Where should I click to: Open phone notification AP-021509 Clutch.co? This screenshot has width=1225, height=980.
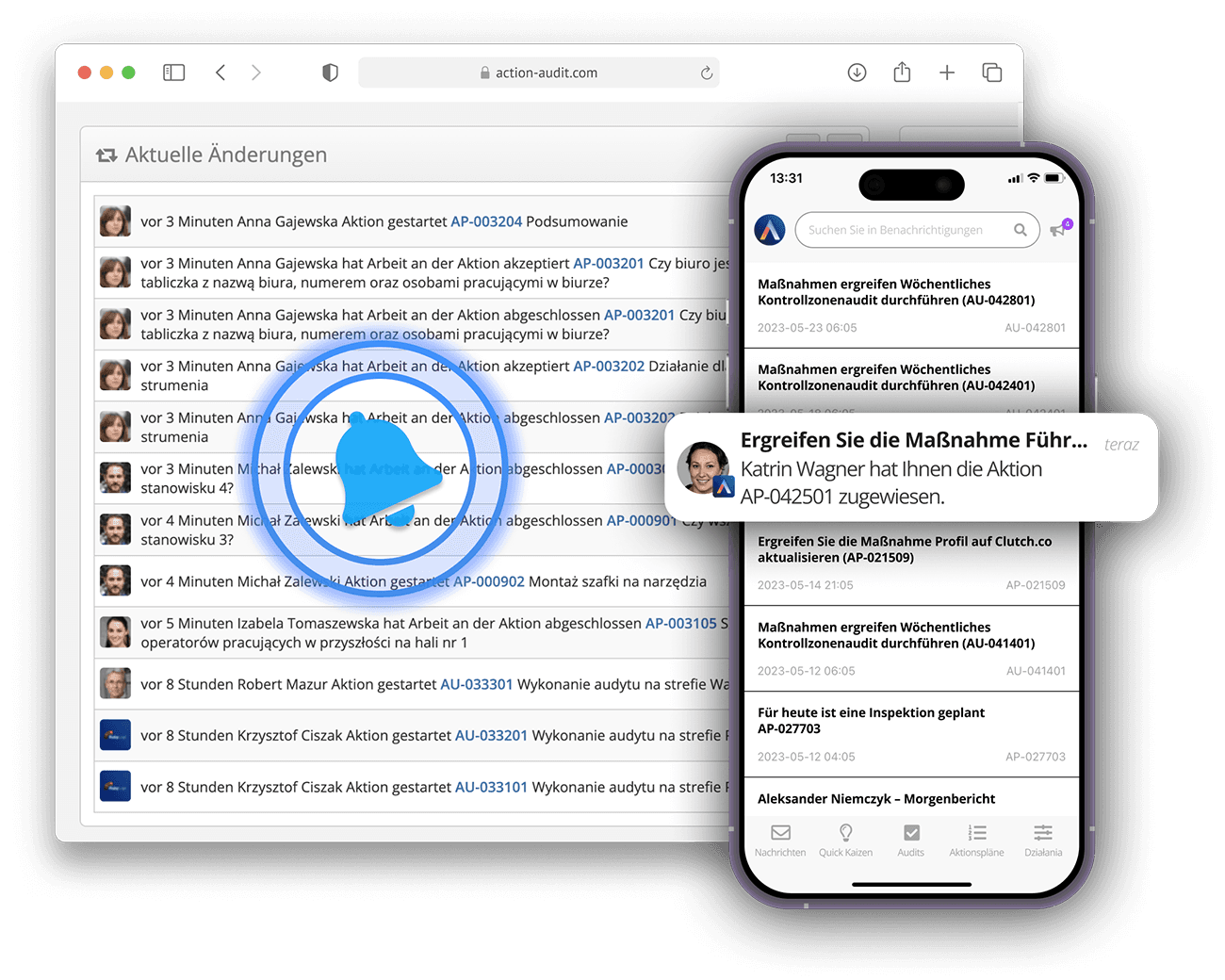[911, 563]
